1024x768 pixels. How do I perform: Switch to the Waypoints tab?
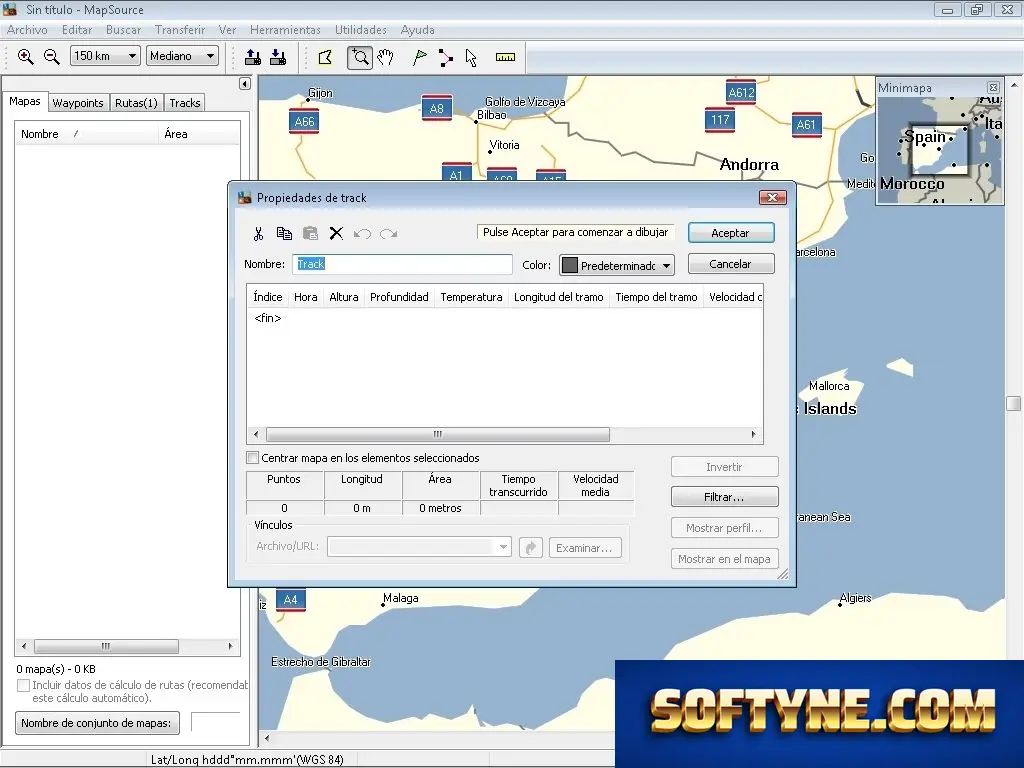click(x=78, y=103)
